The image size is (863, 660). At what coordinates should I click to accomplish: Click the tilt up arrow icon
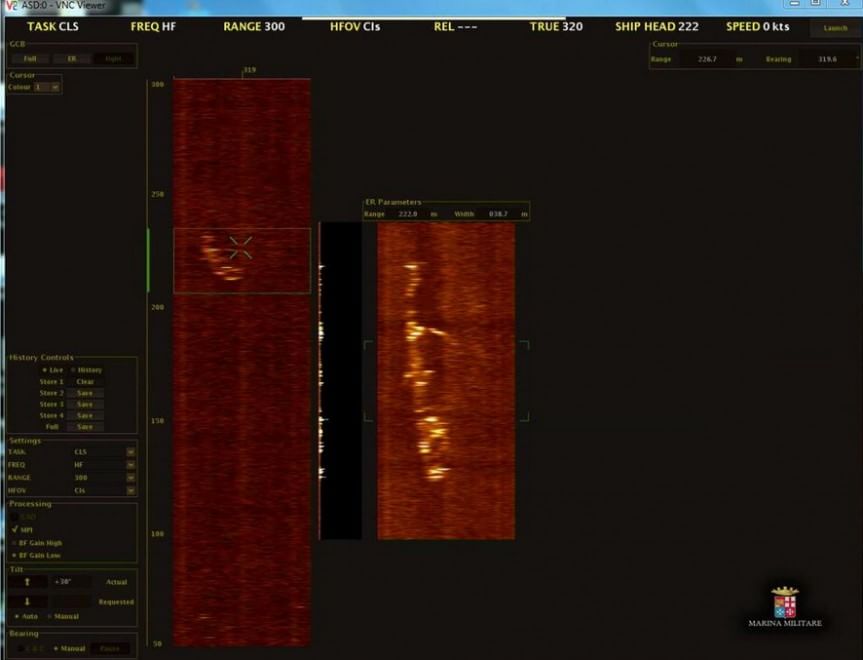coord(28,581)
